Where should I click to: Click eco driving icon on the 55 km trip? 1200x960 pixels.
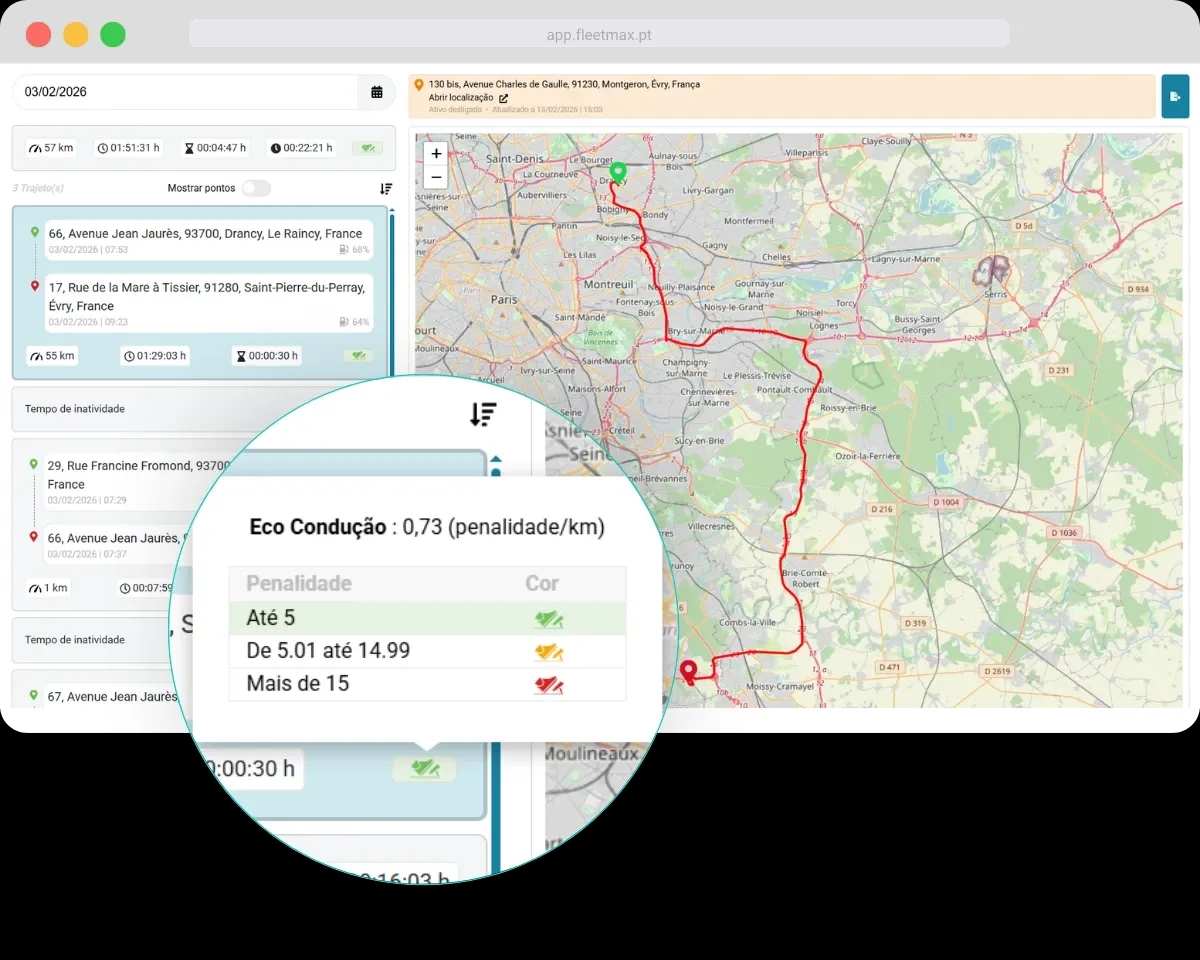(x=358, y=356)
